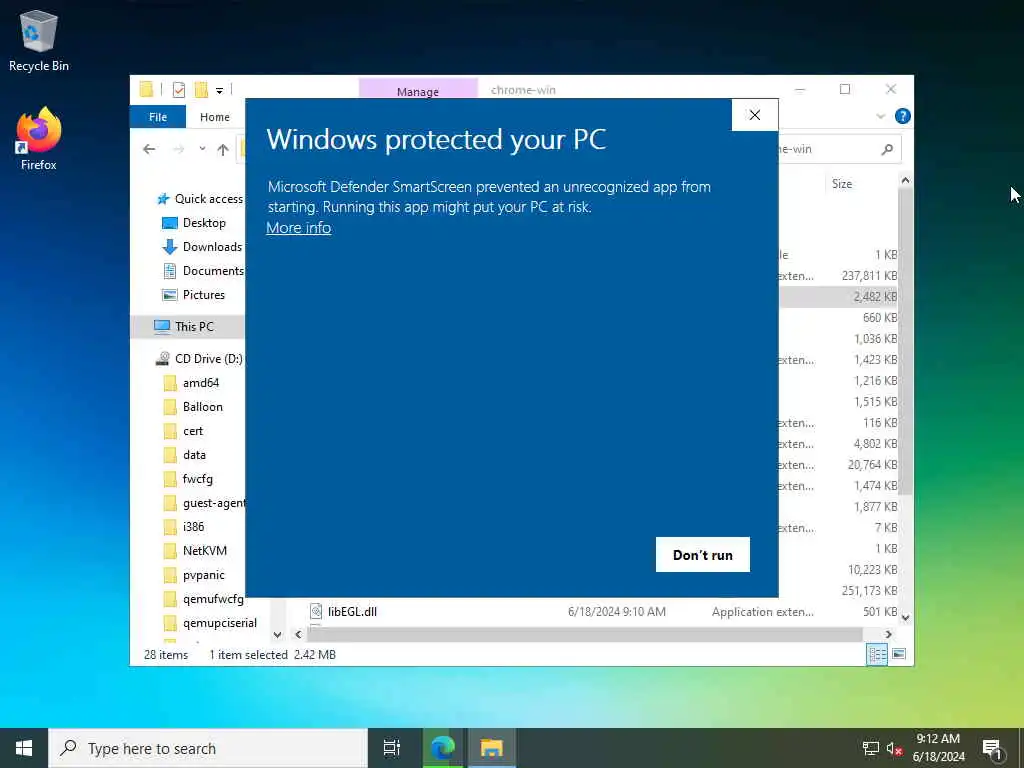Viewport: 1024px width, 768px height.
Task: Click File Explorer taskbar icon
Action: [x=492, y=748]
